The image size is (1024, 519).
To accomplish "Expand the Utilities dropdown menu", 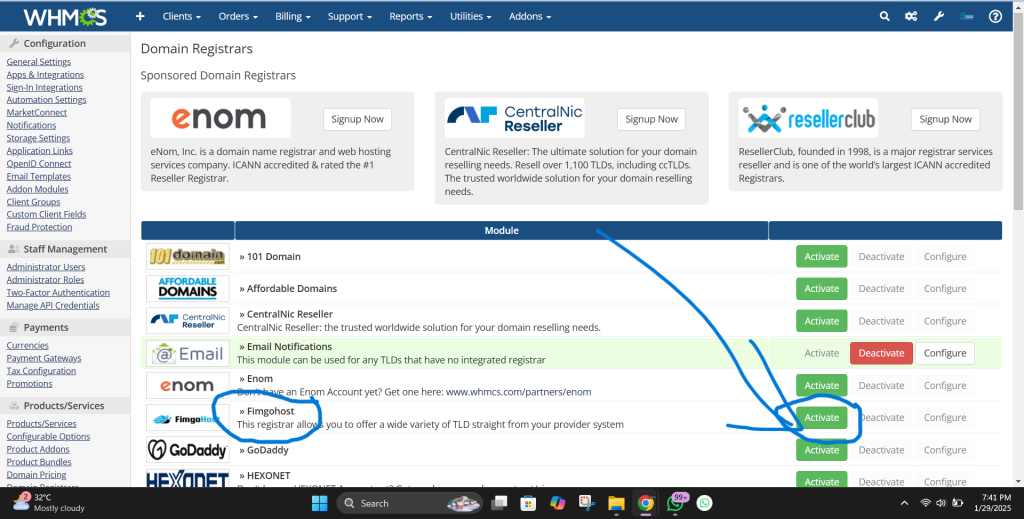I will [x=470, y=16].
